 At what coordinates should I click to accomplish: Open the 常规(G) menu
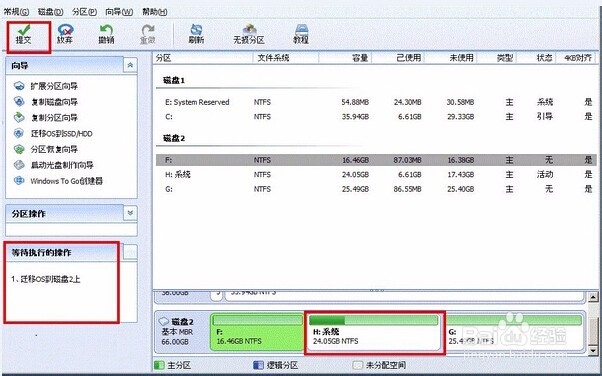click(16, 12)
